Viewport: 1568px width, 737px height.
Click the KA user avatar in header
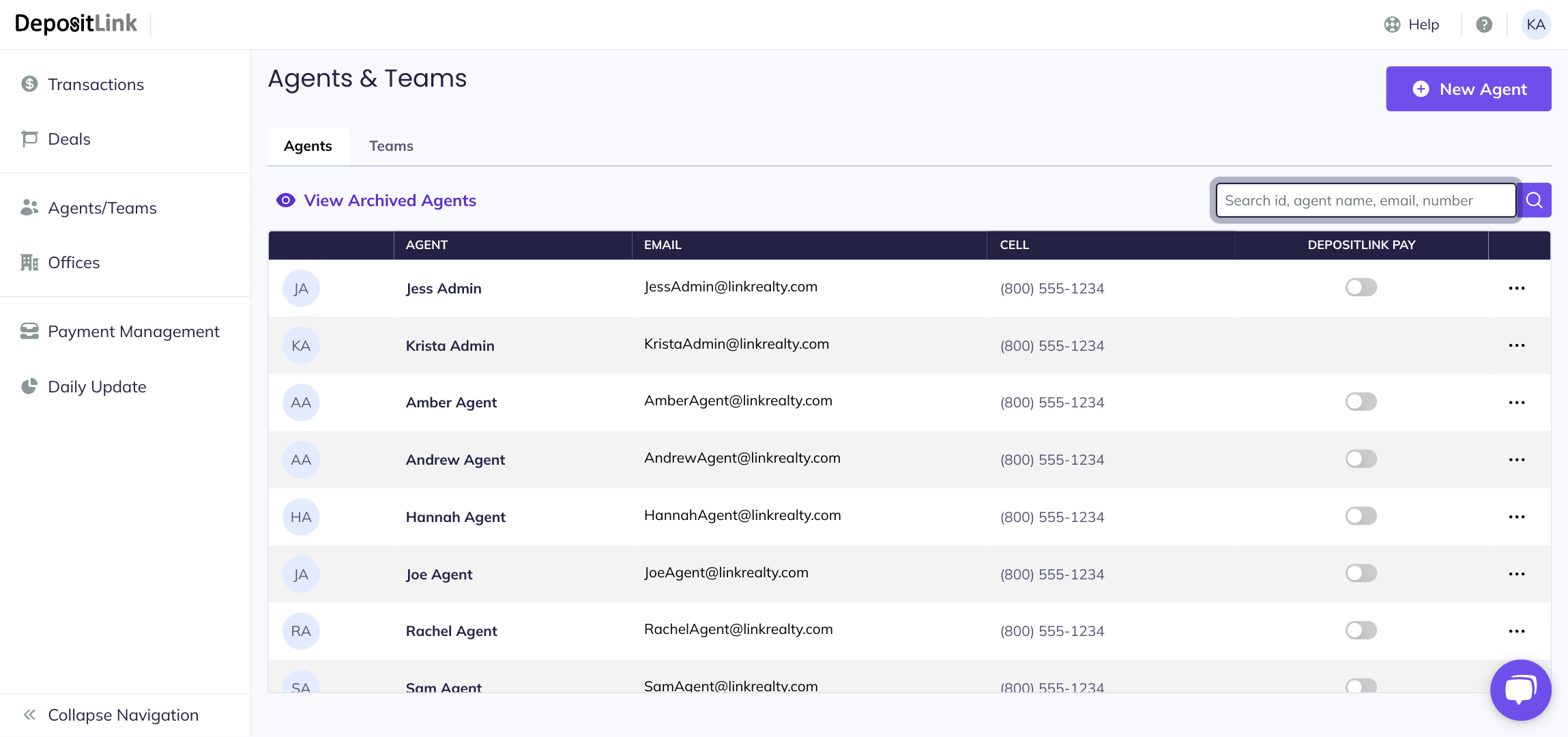click(1535, 25)
